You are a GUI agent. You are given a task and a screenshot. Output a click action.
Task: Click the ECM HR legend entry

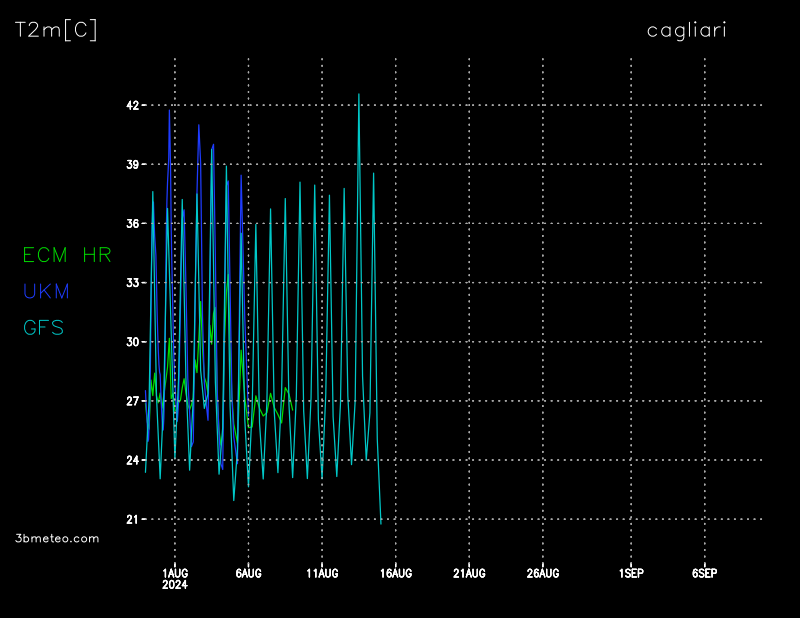point(67,255)
